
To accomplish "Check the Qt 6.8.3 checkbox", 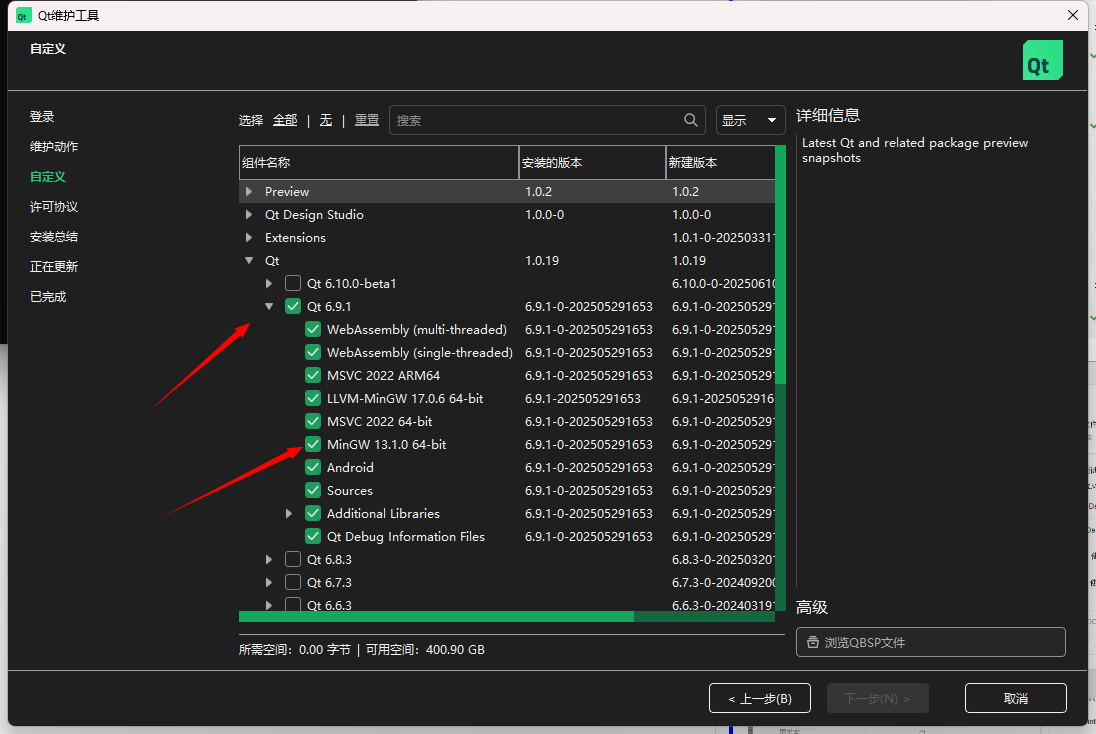I will [293, 559].
